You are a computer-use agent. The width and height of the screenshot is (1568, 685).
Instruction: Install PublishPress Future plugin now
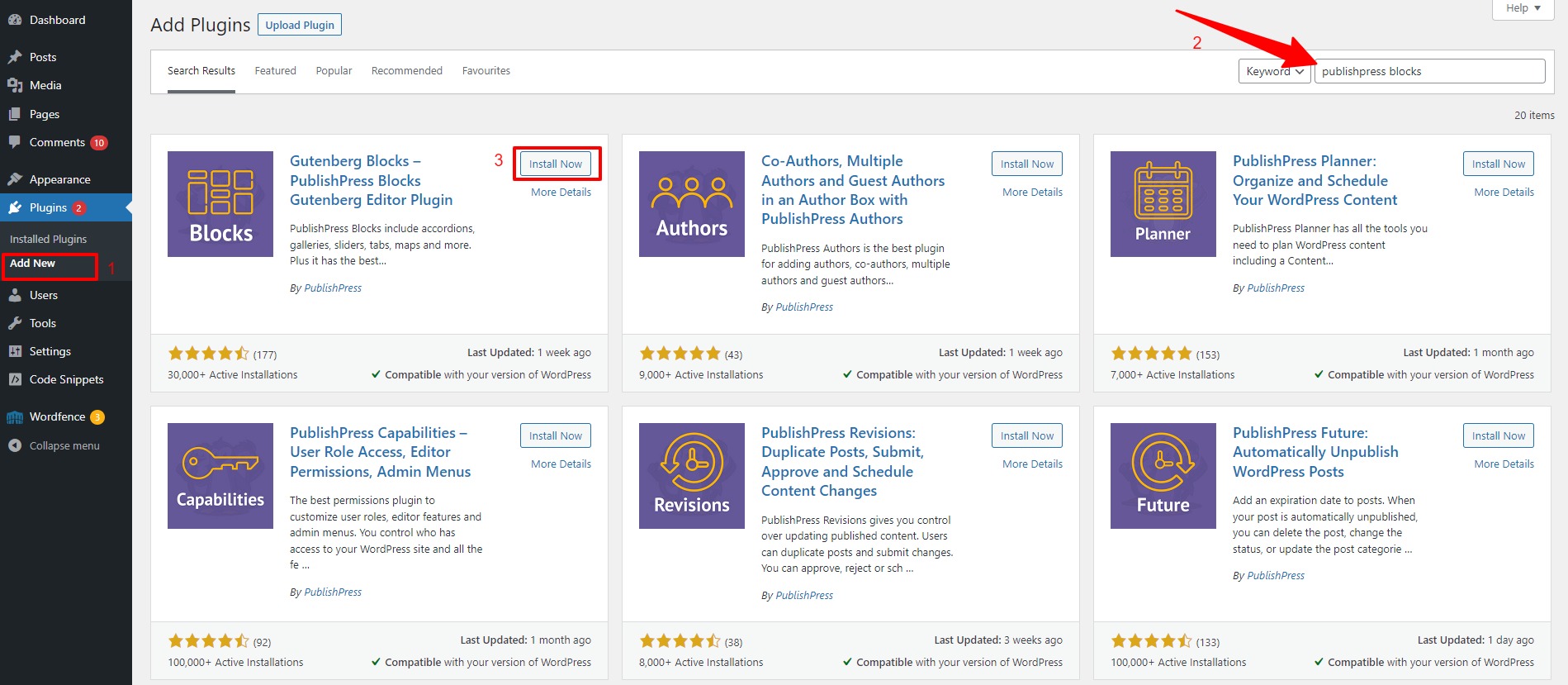(x=1499, y=435)
